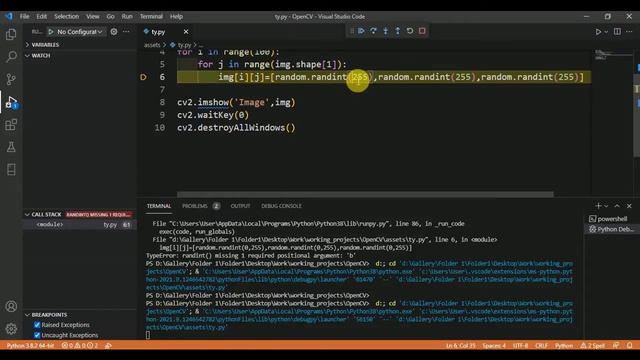
Task: Create a new terminal with plus icon
Action: click(x=598, y=206)
